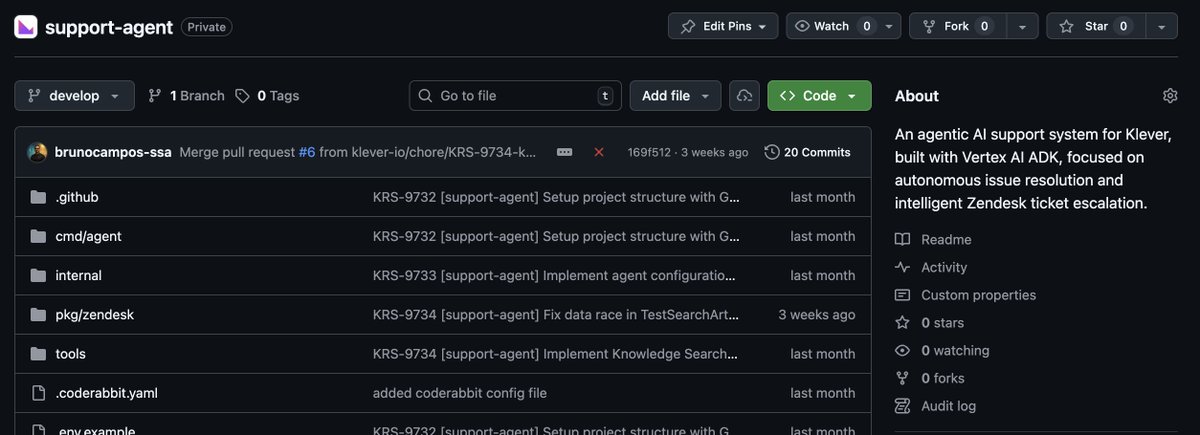
Task: Expand commit message ellipsis button
Action: (564, 152)
